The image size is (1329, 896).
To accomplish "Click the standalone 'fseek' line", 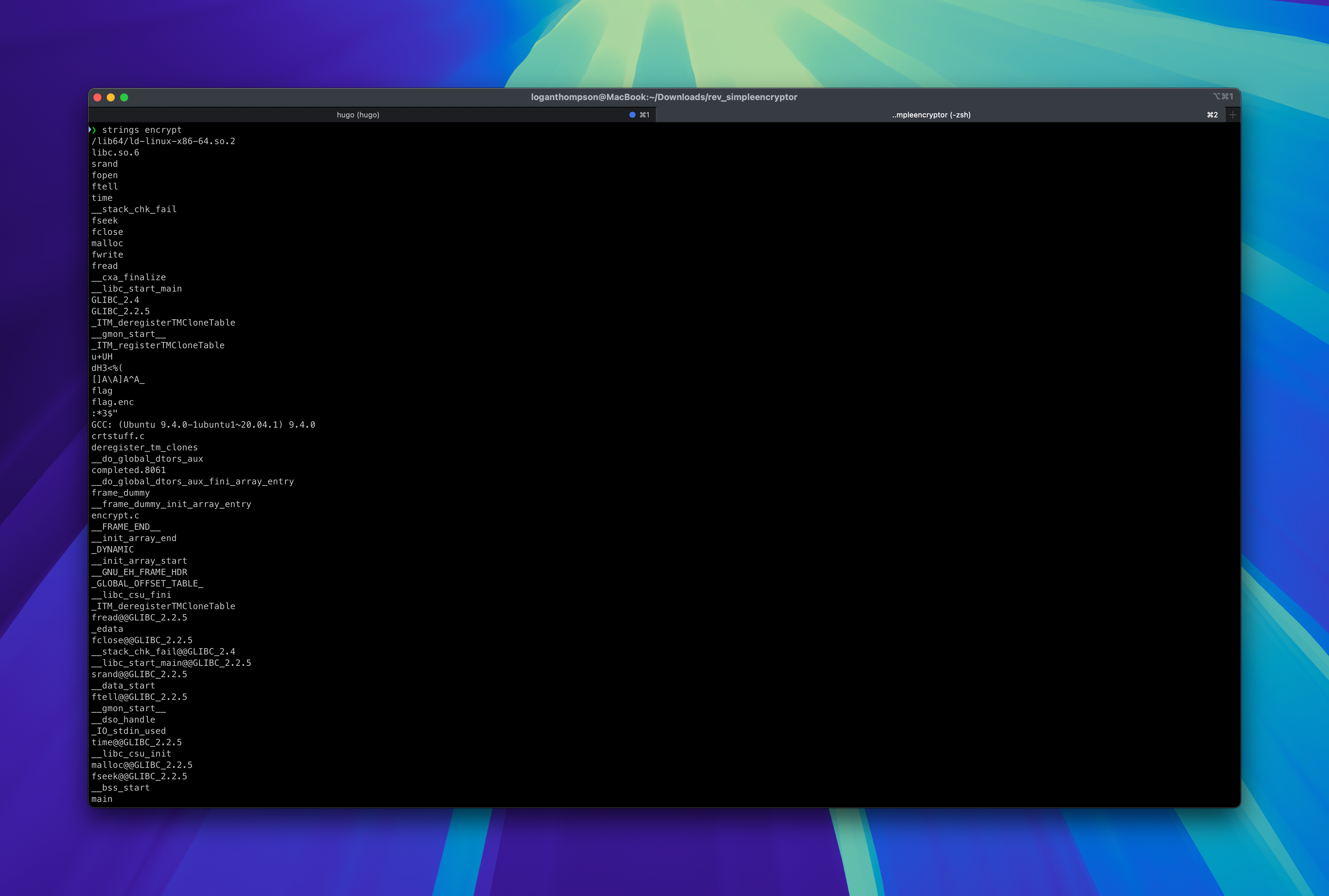I will click(104, 220).
